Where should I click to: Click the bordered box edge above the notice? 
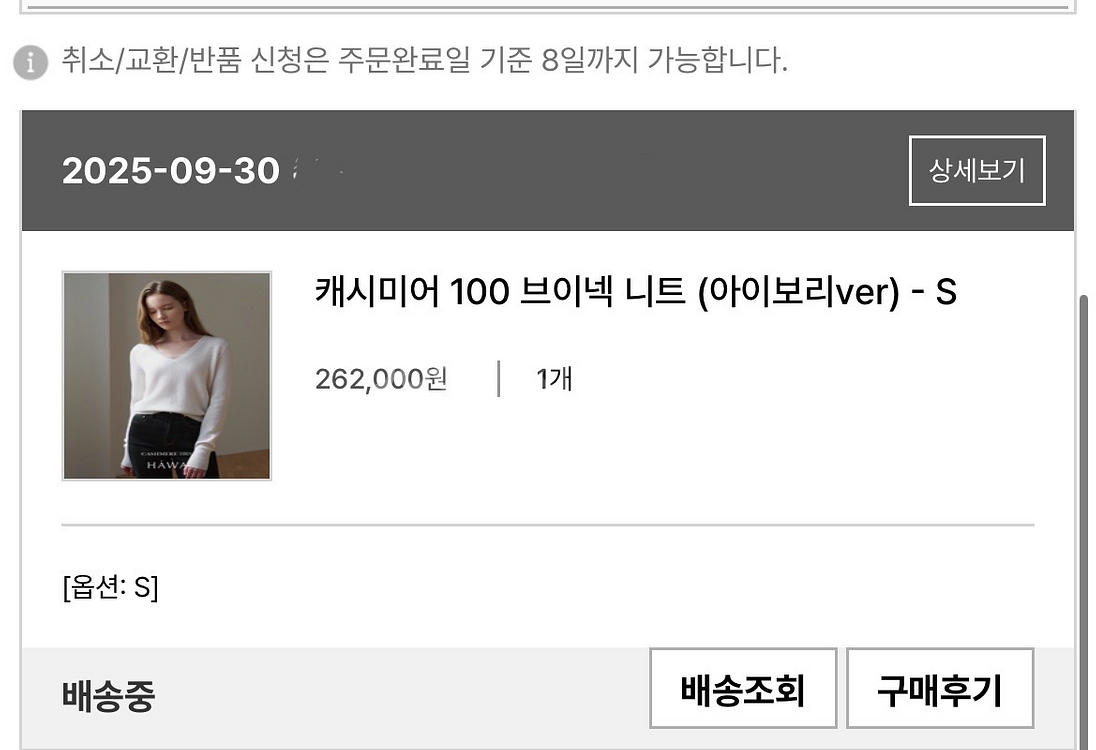(x=547, y=8)
